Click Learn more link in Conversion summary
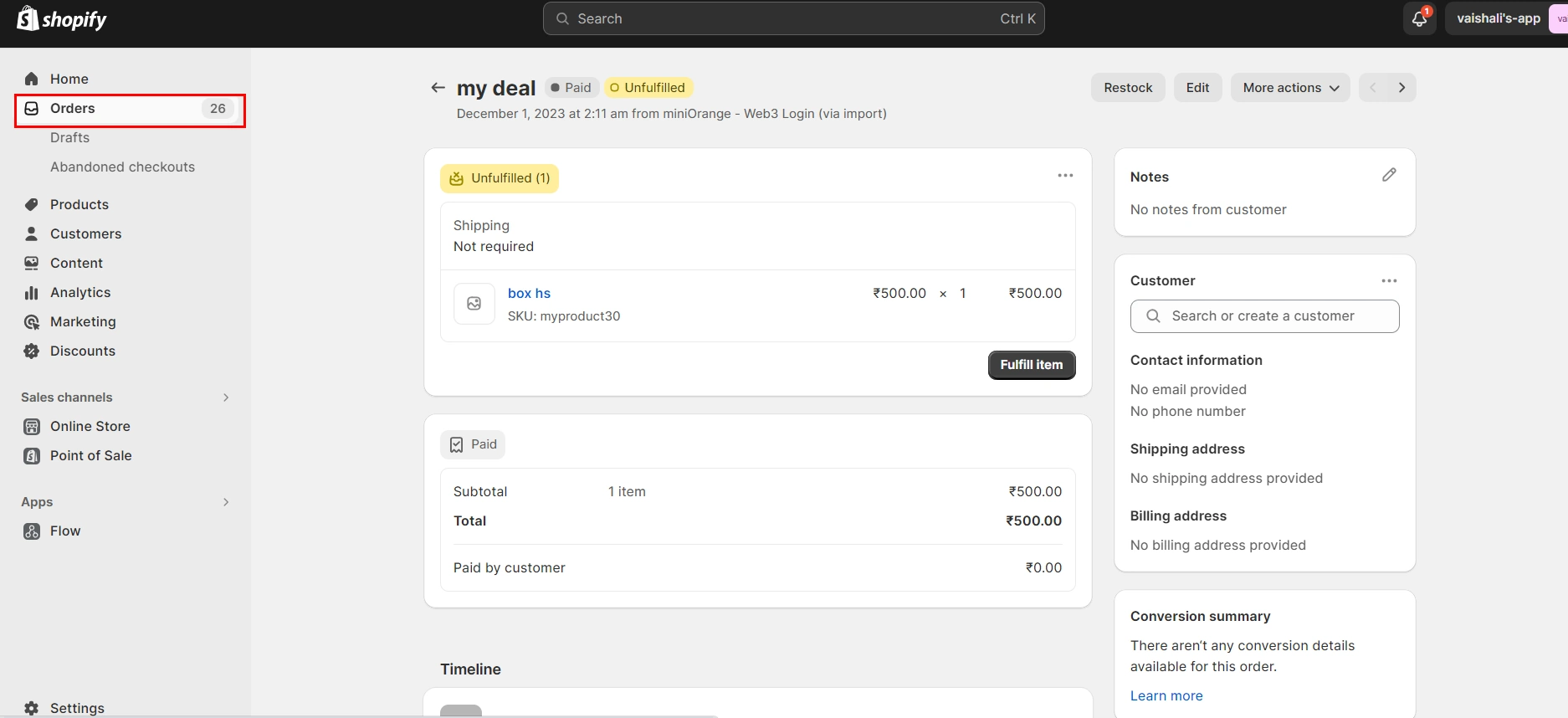Screen dimensions: 1568x718 pos(1166,696)
